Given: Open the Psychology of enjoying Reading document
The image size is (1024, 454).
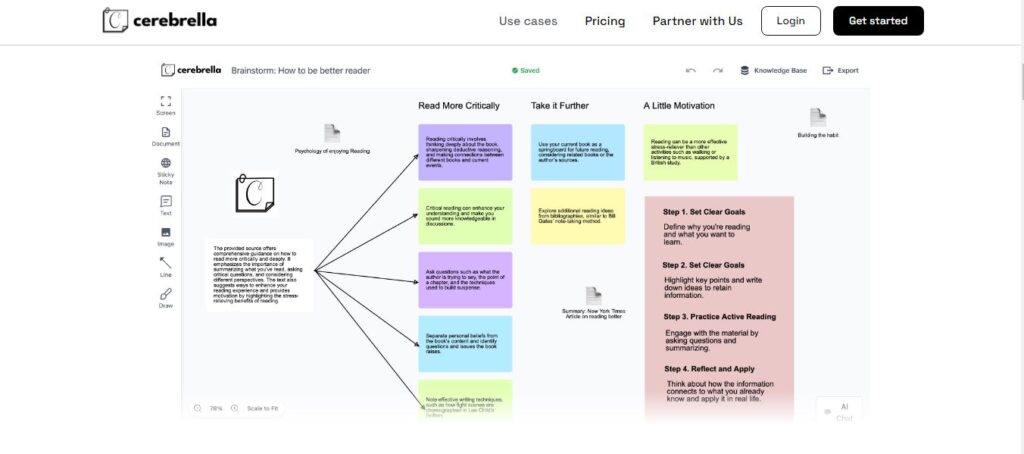Looking at the screenshot, I should click(x=332, y=134).
